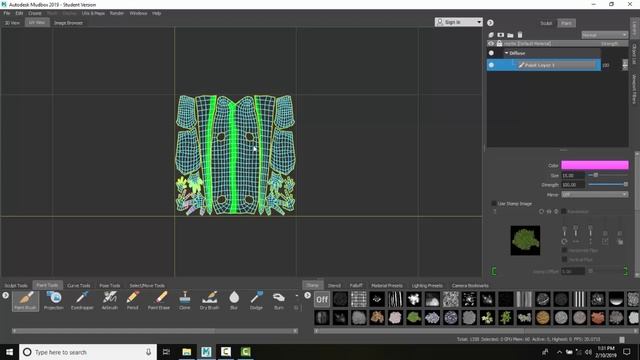The width and height of the screenshot is (640, 360).
Task: Expand tool tray arrow left of Paint Brush
Action: click(x=5, y=295)
